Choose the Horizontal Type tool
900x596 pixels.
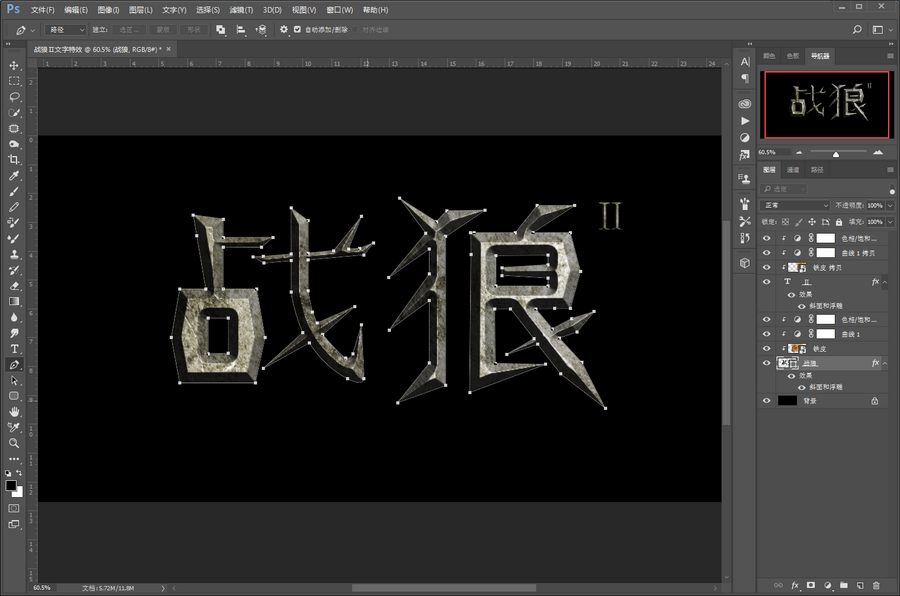[14, 348]
